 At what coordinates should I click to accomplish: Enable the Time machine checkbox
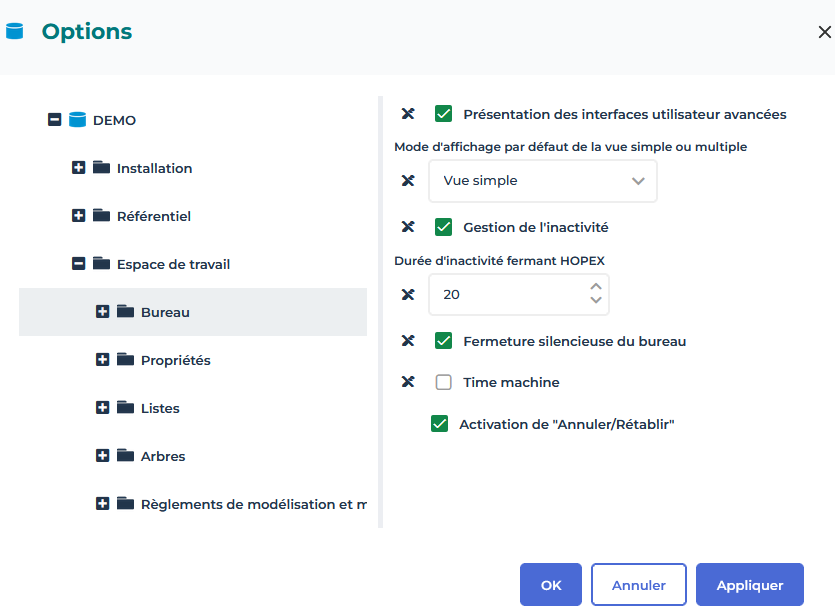click(x=444, y=382)
